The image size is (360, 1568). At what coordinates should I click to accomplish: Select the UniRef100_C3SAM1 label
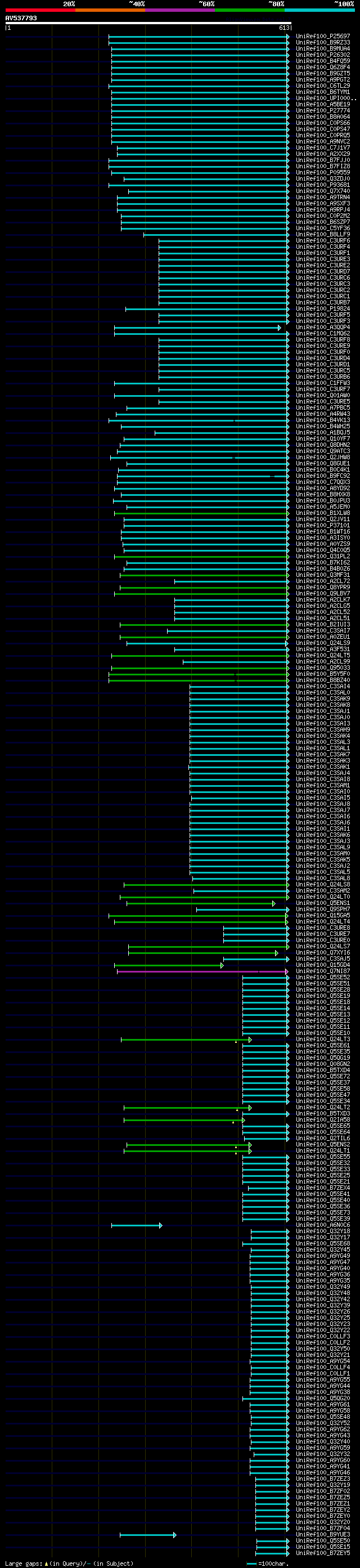(x=323, y=786)
